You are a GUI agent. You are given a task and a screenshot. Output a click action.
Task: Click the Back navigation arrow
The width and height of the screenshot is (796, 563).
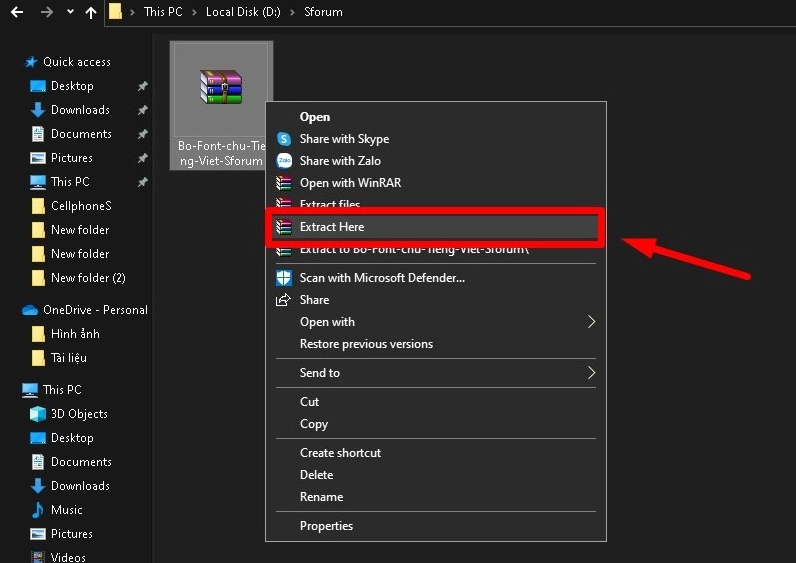coord(17,12)
